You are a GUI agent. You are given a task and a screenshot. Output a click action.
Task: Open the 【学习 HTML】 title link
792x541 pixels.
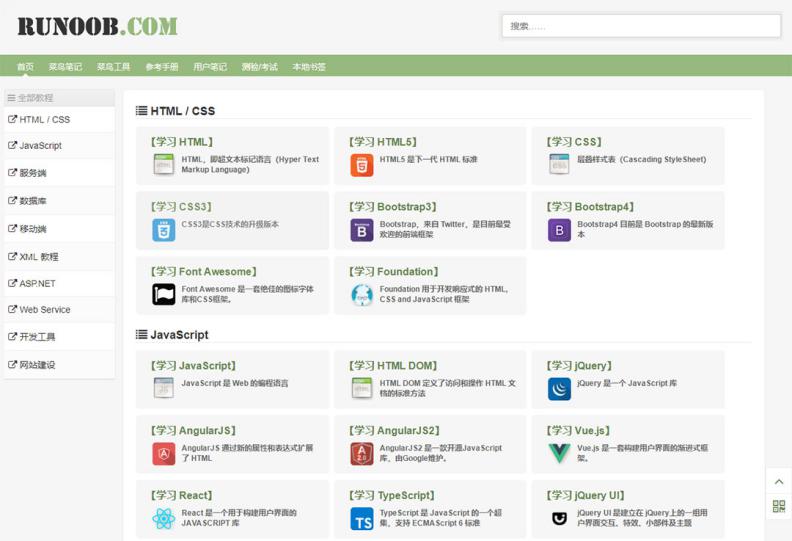[x=182, y=142]
